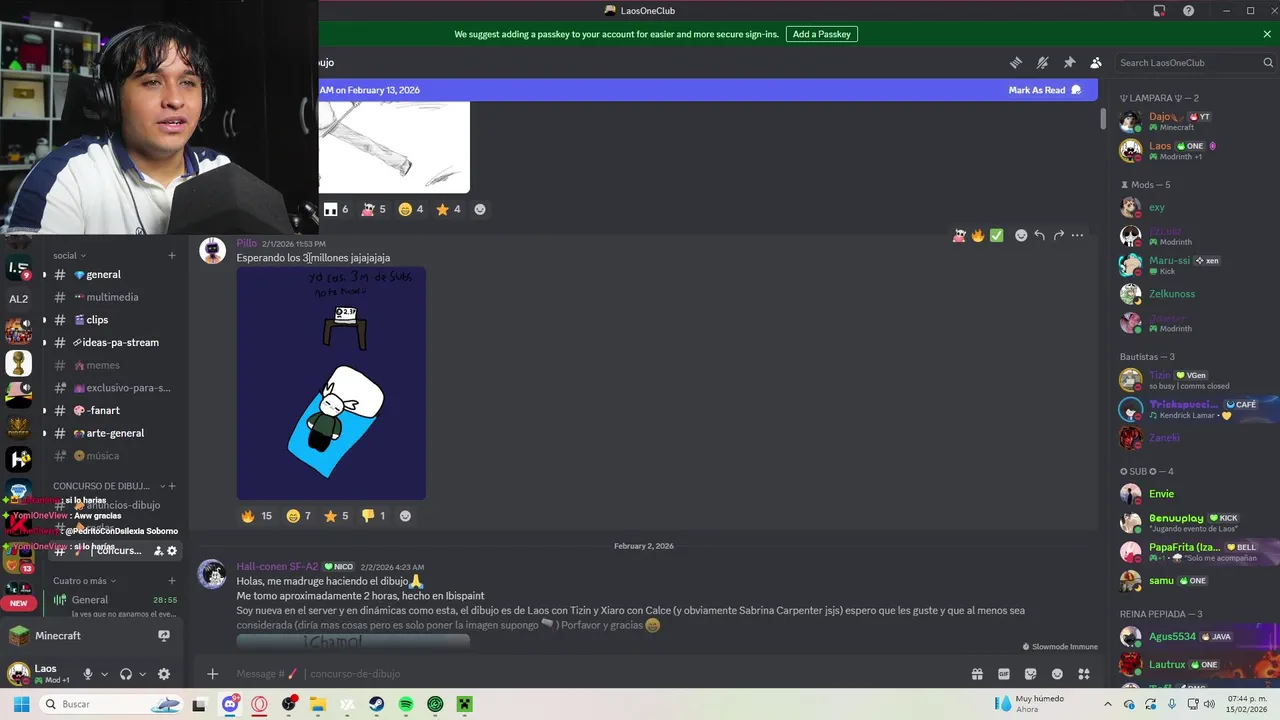
Task: Open the help icon in title bar
Action: click(1188, 11)
